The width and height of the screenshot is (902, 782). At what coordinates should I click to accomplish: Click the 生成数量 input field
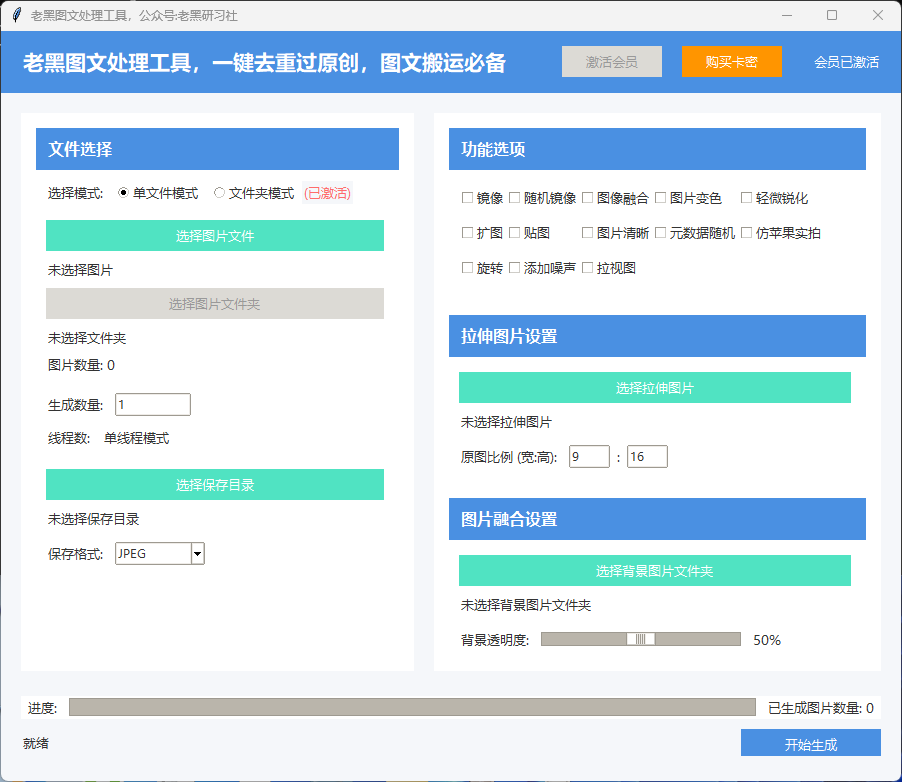tap(153, 405)
